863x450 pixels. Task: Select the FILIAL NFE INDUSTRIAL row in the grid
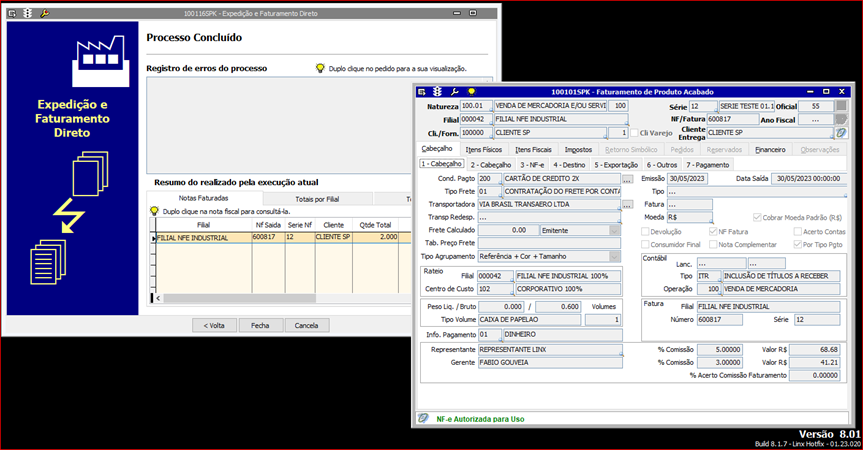(282, 237)
